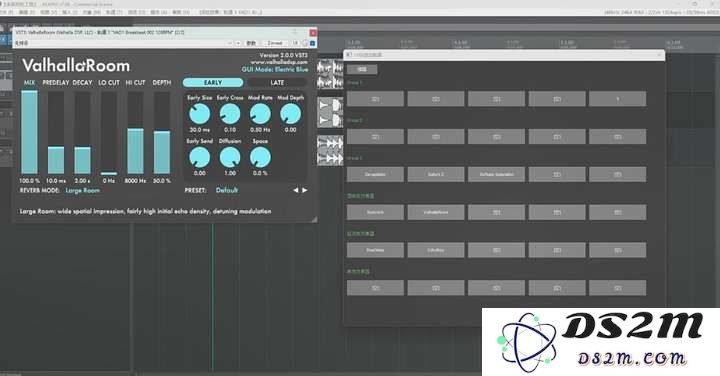This screenshot has width=720, height=376.
Task: Click the HI CUT slider bar
Action: (x=135, y=133)
